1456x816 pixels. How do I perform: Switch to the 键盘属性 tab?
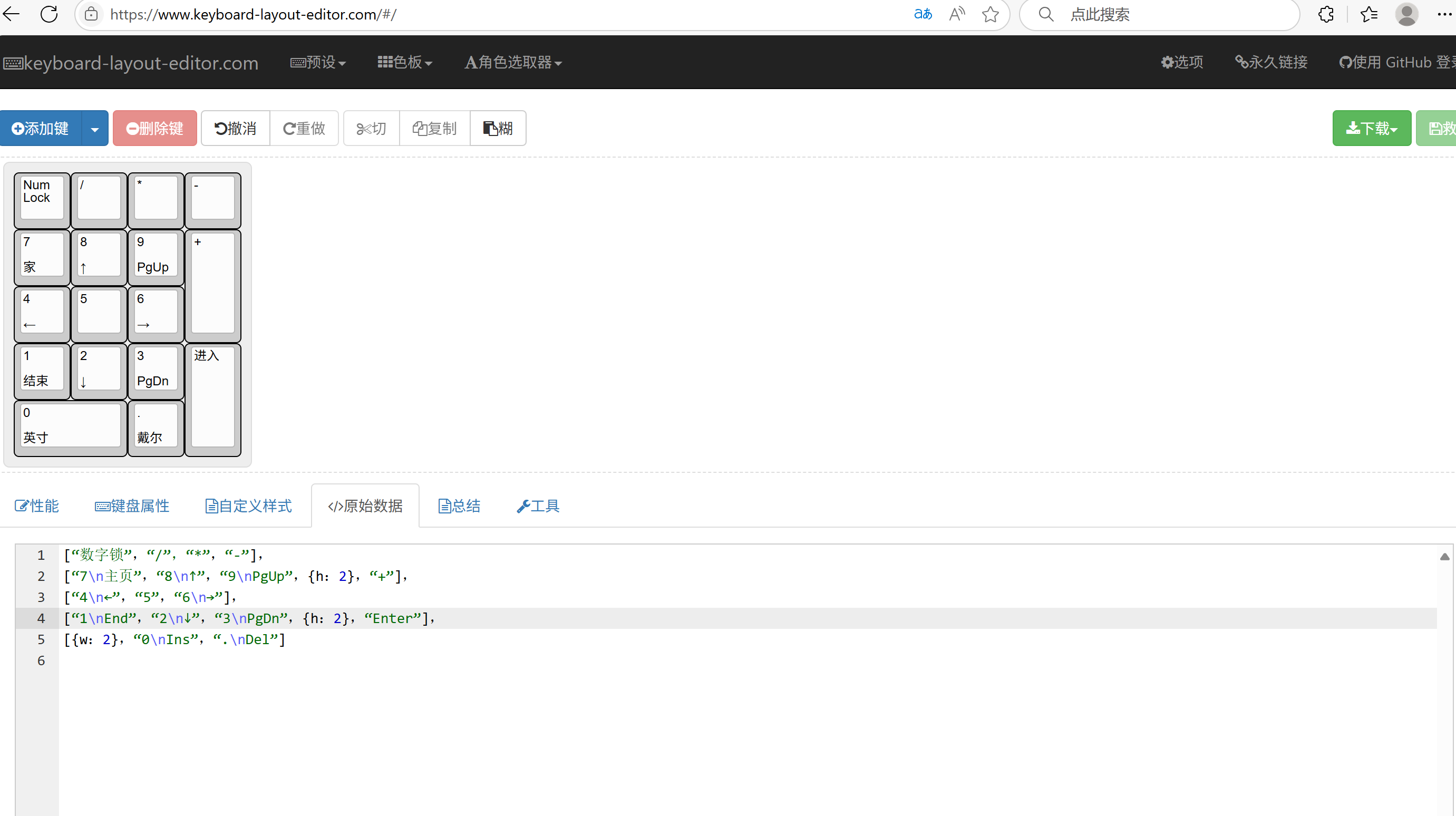tap(132, 505)
